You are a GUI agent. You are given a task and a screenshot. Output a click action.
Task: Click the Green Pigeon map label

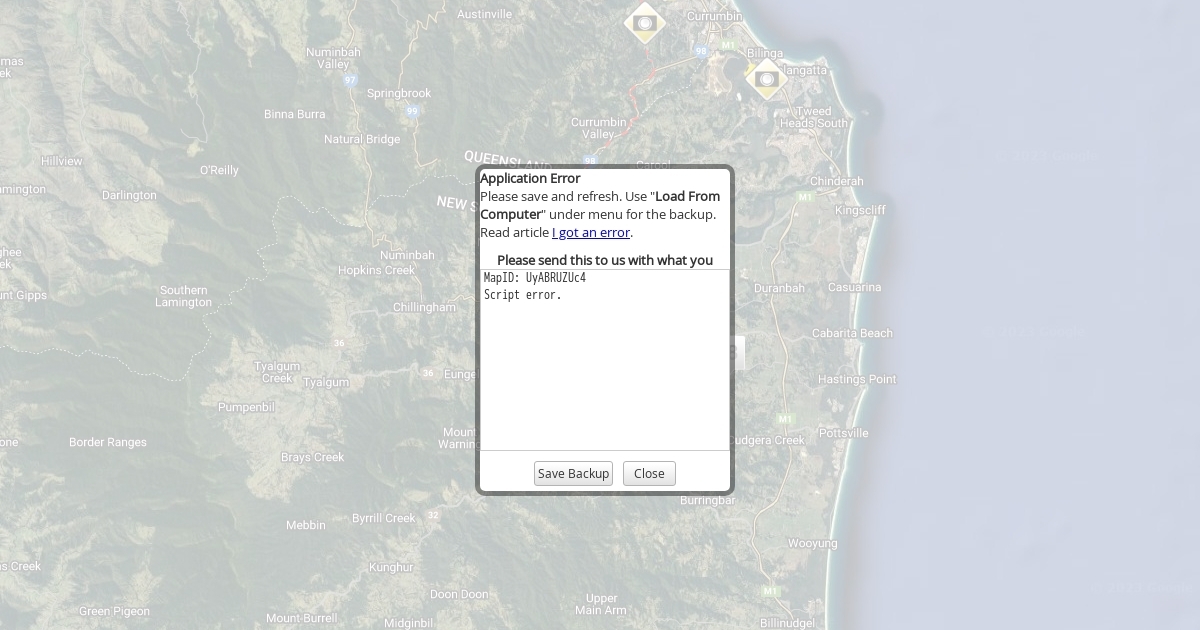(114, 611)
